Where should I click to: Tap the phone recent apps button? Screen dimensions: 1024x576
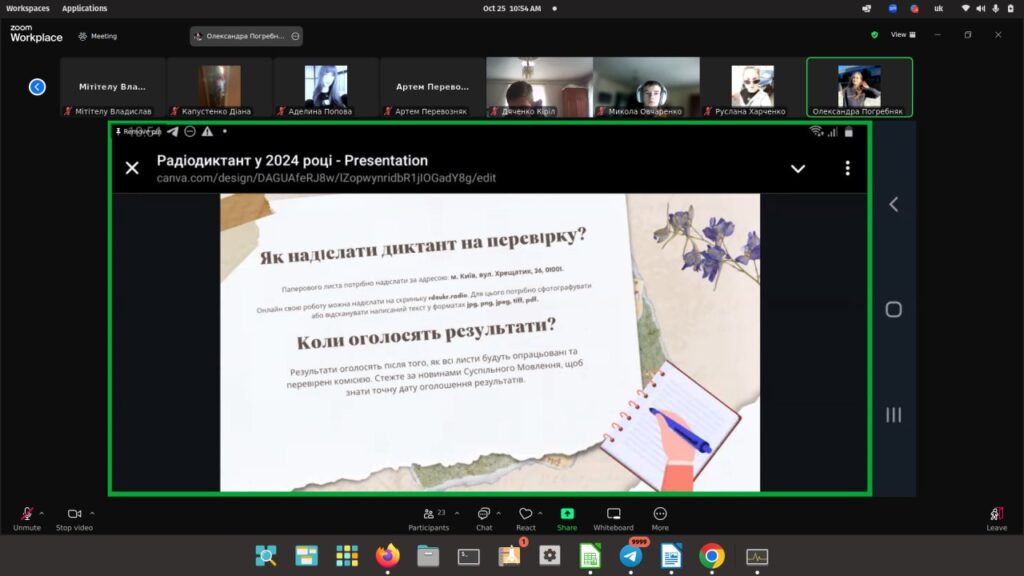[x=893, y=415]
